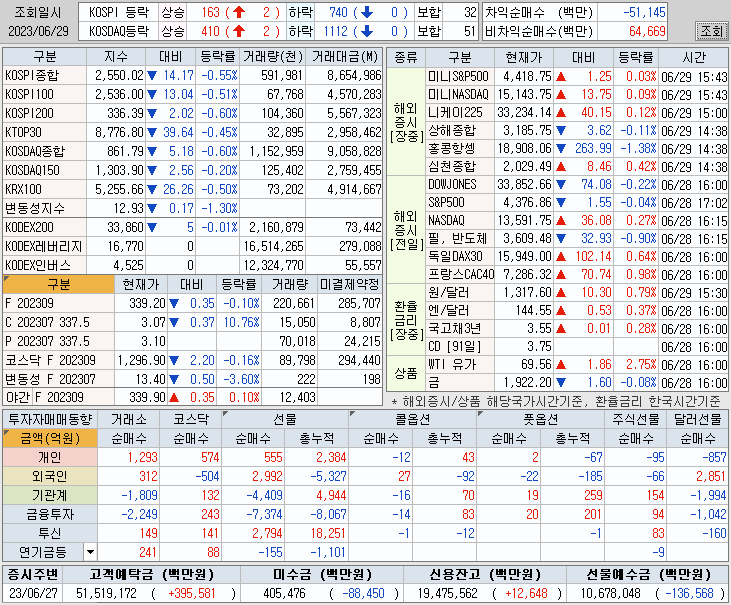Image resolution: width=731 pixels, height=605 pixels.
Task: Click the 차익순매수 value -51,145
Action: click(644, 12)
